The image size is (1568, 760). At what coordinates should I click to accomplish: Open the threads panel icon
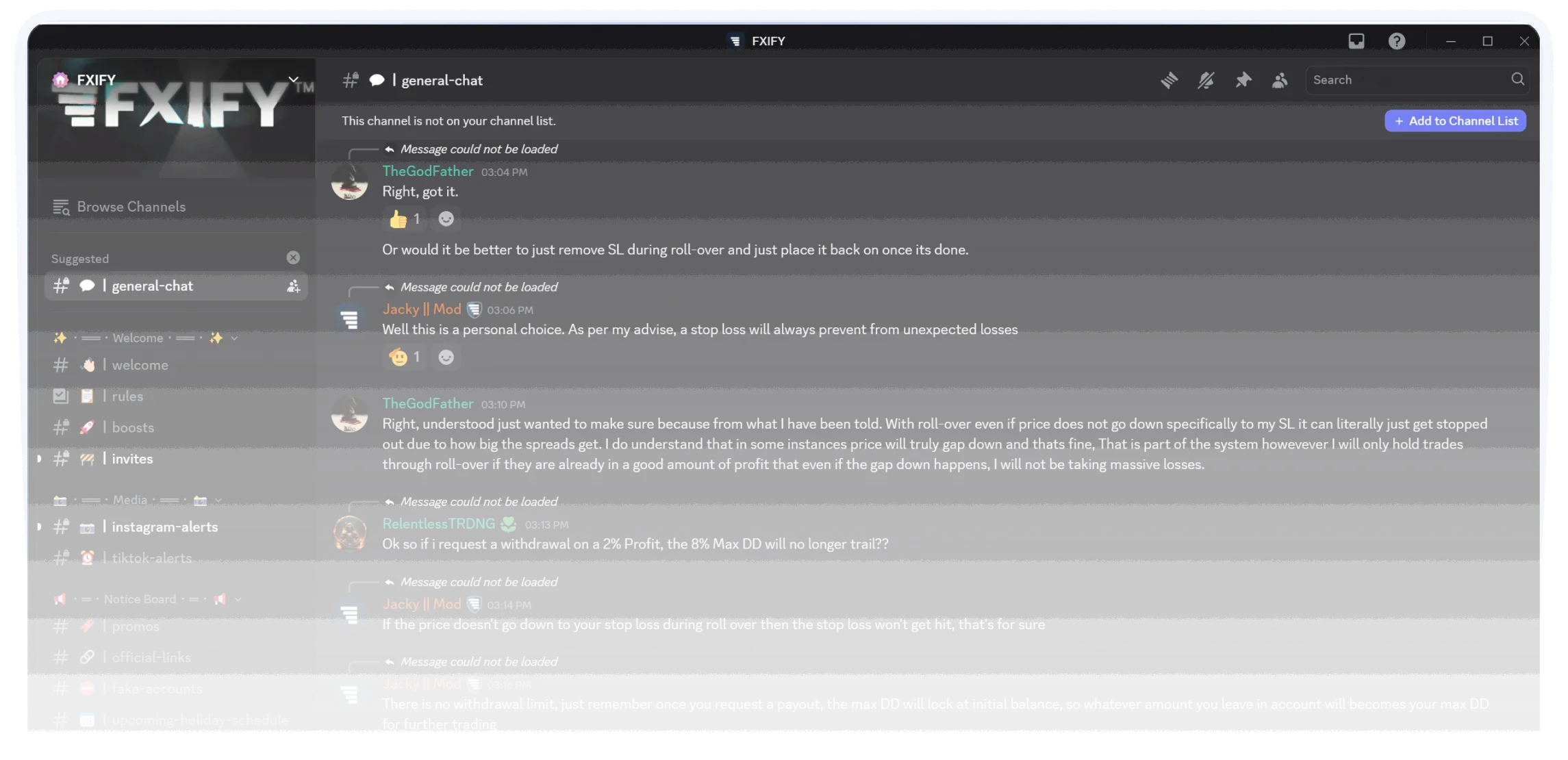pyautogui.click(x=1169, y=80)
